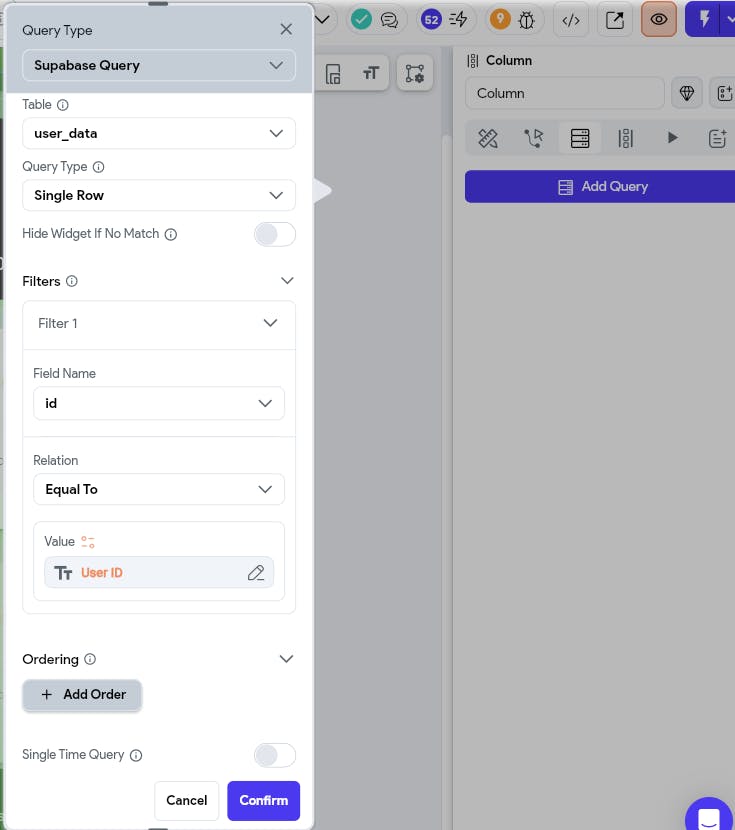This screenshot has height=830, width=735.
Task: Open the generate children column tab
Action: pyautogui.click(x=625, y=139)
